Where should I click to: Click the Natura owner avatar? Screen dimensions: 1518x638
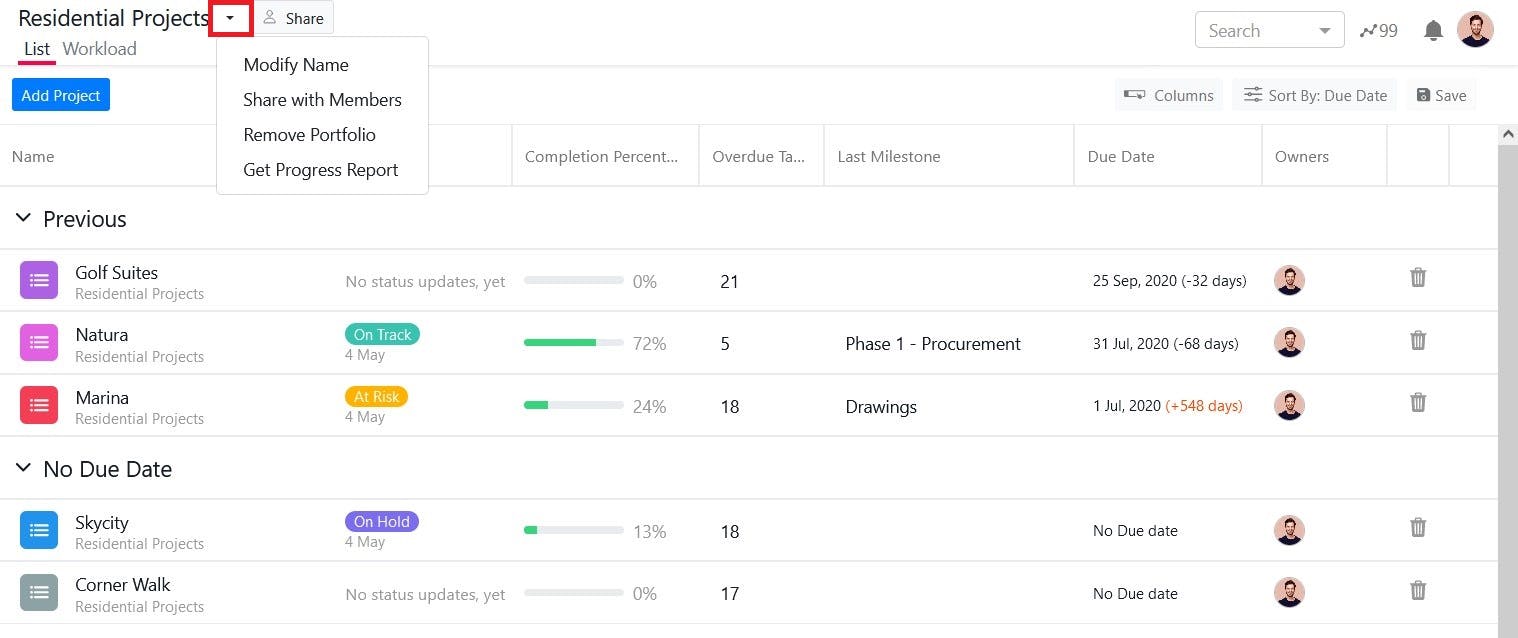tap(1289, 343)
